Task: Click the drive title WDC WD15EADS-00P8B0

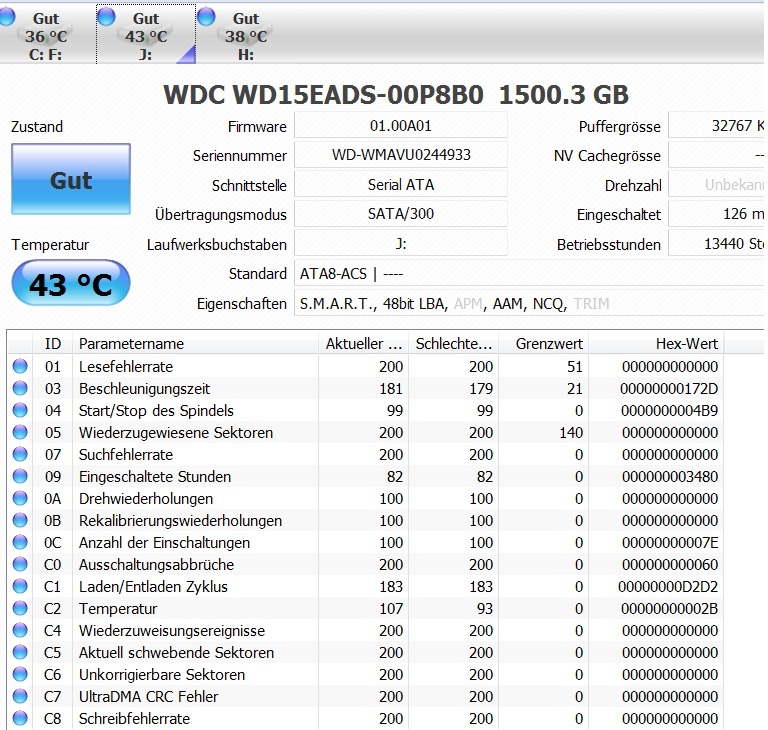Action: (323, 95)
